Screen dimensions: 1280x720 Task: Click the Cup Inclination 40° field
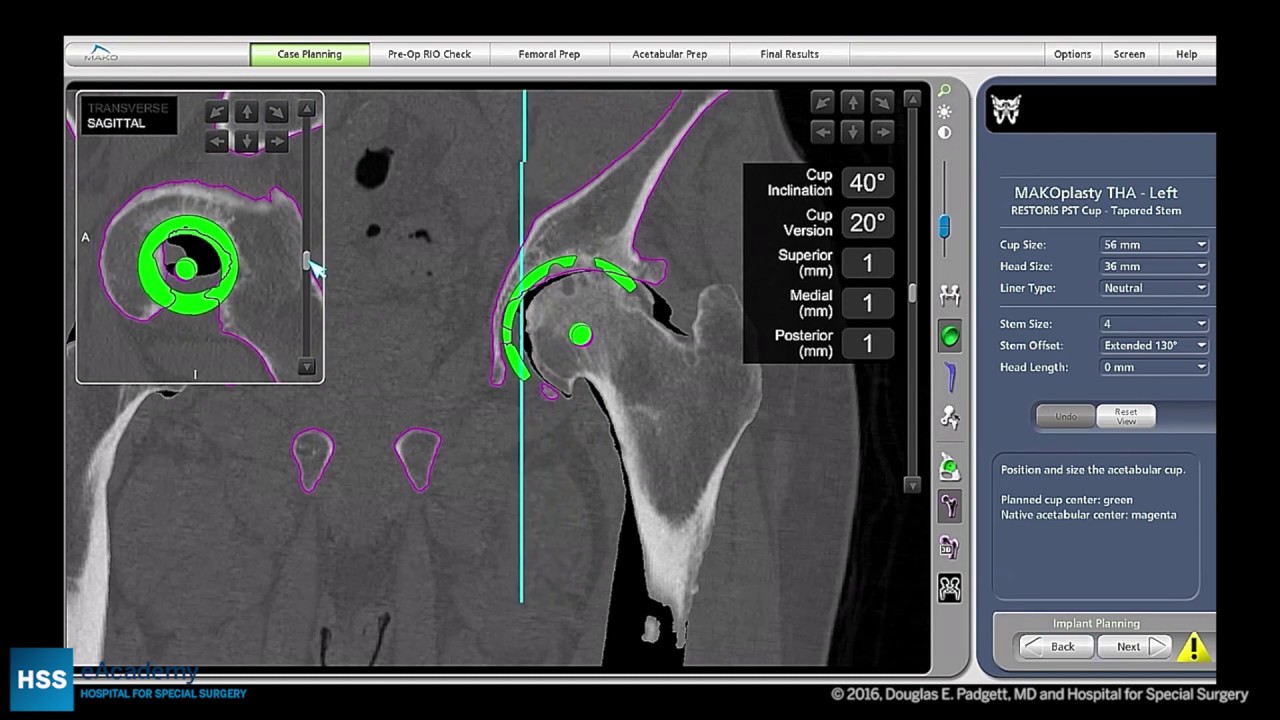pyautogui.click(x=867, y=182)
